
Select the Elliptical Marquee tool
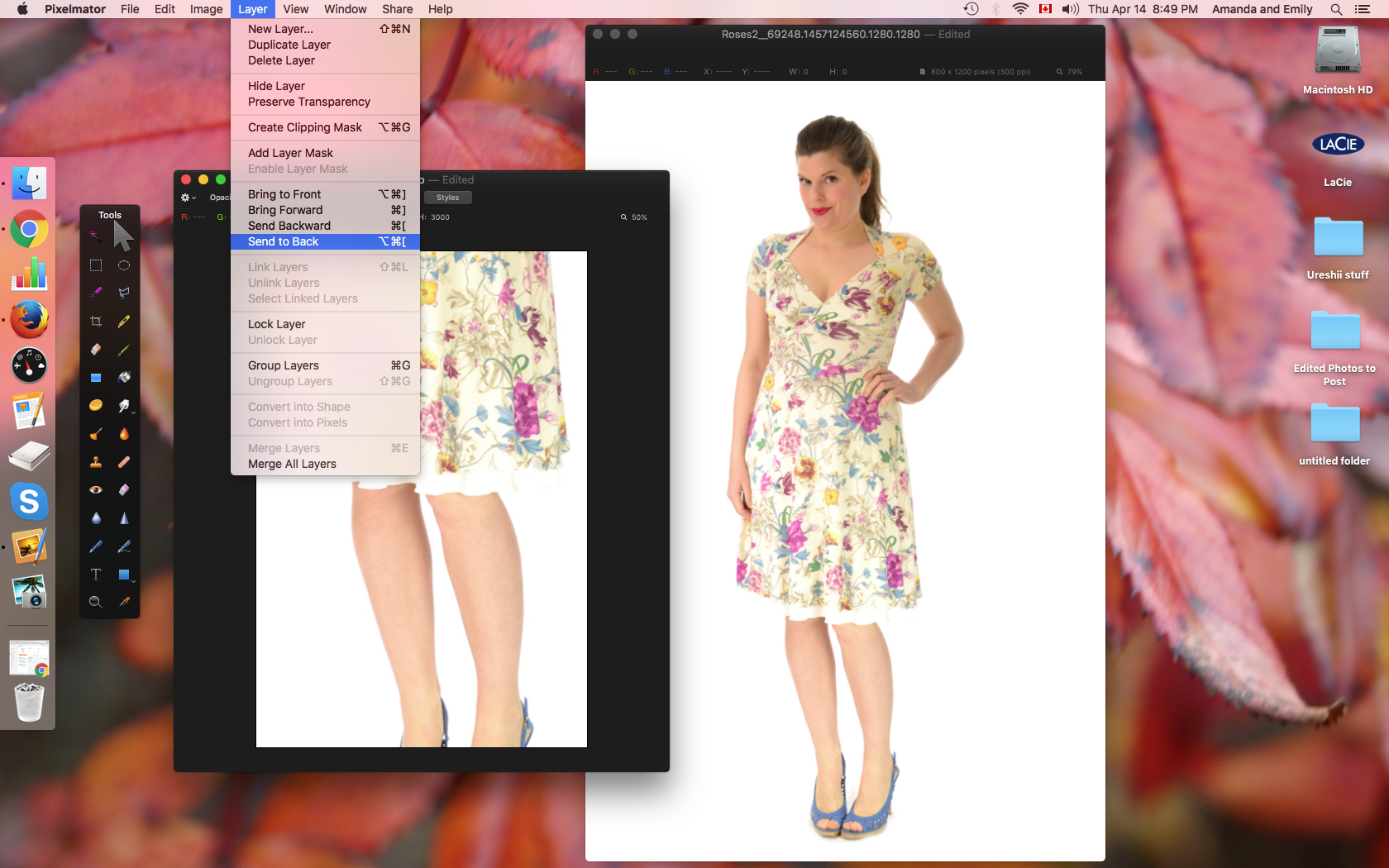point(124,265)
